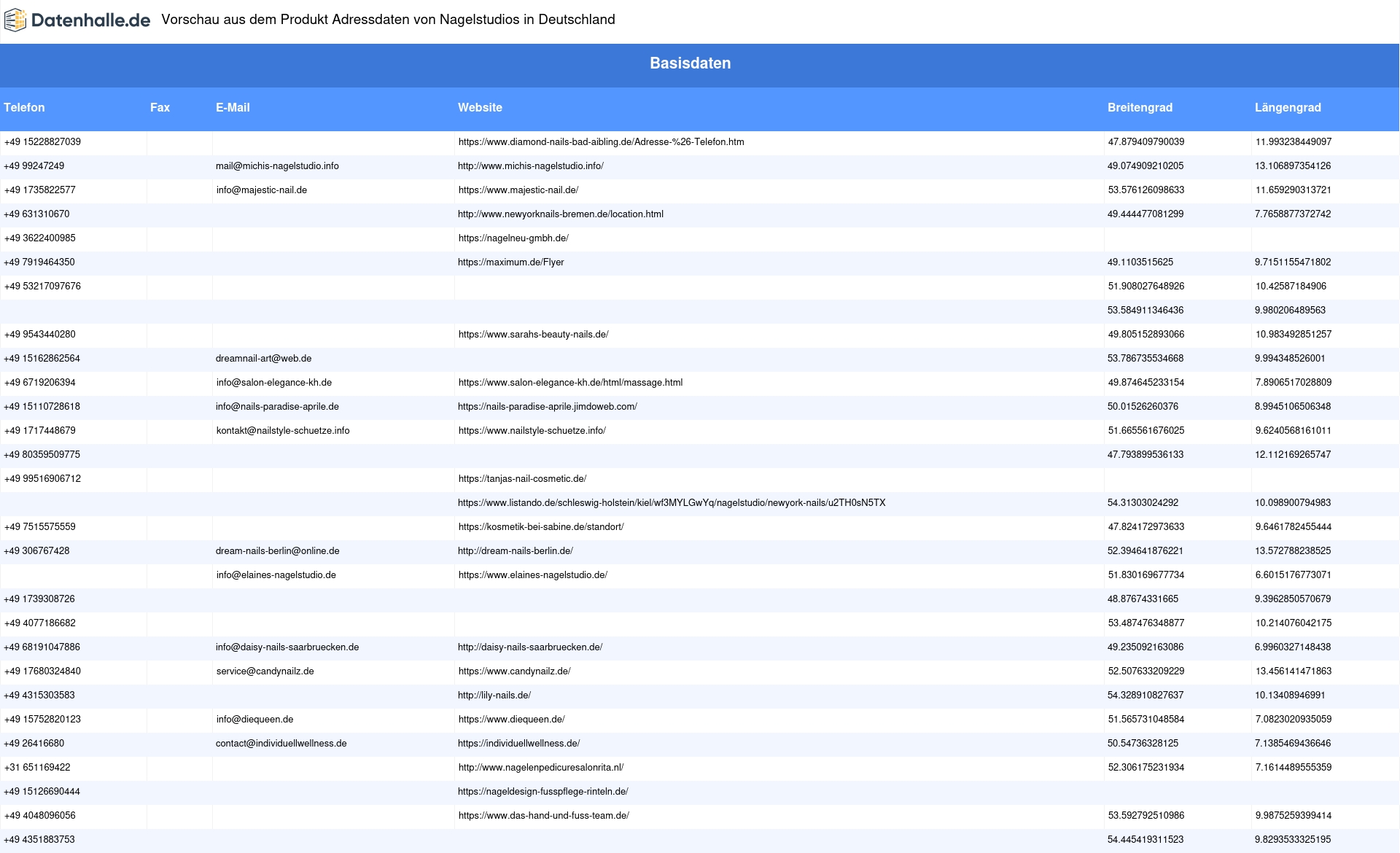Open https://www.diequeen.de/ URL
Viewport: 1400px width, 853px height.
tap(512, 720)
